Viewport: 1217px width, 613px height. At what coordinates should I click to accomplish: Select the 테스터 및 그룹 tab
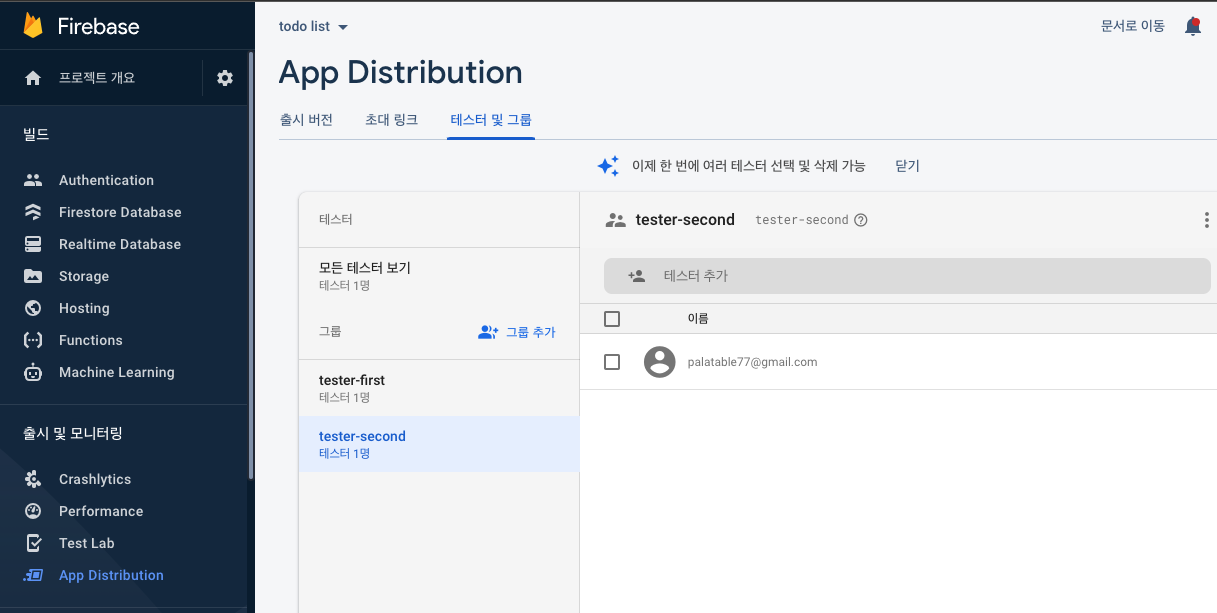coord(491,120)
